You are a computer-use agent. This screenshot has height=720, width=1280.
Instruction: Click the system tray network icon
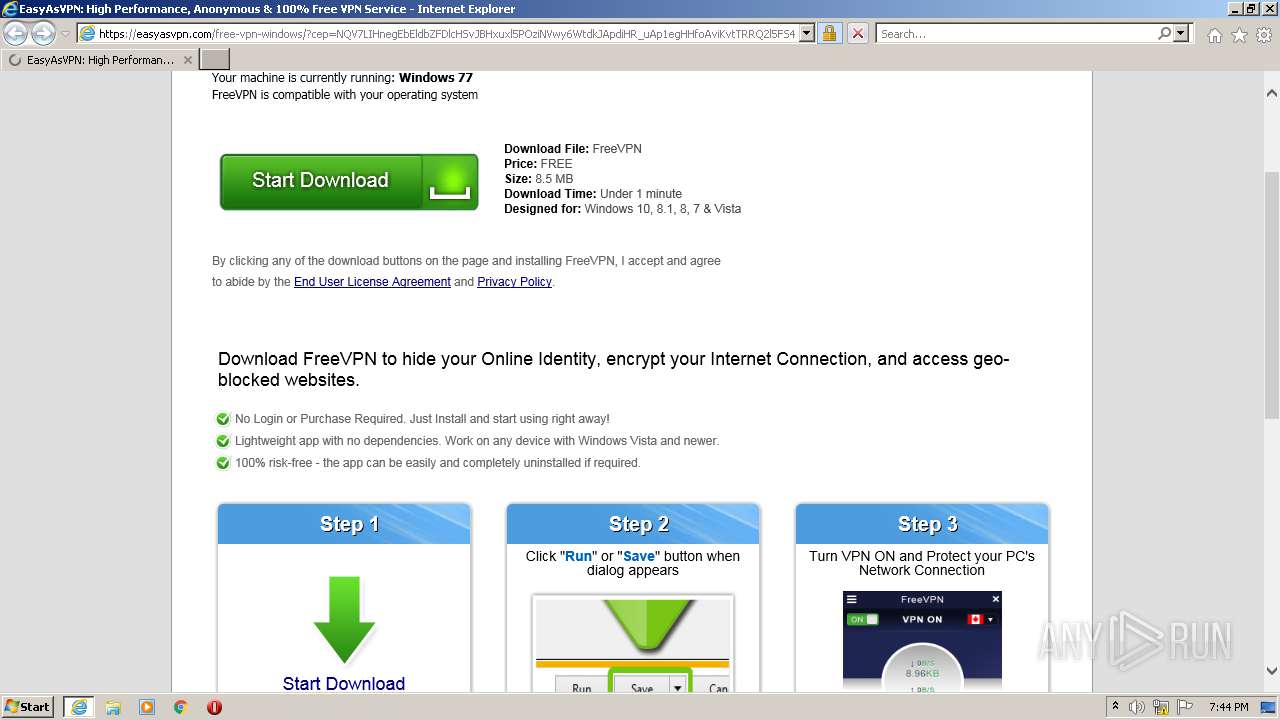click(x=1162, y=707)
